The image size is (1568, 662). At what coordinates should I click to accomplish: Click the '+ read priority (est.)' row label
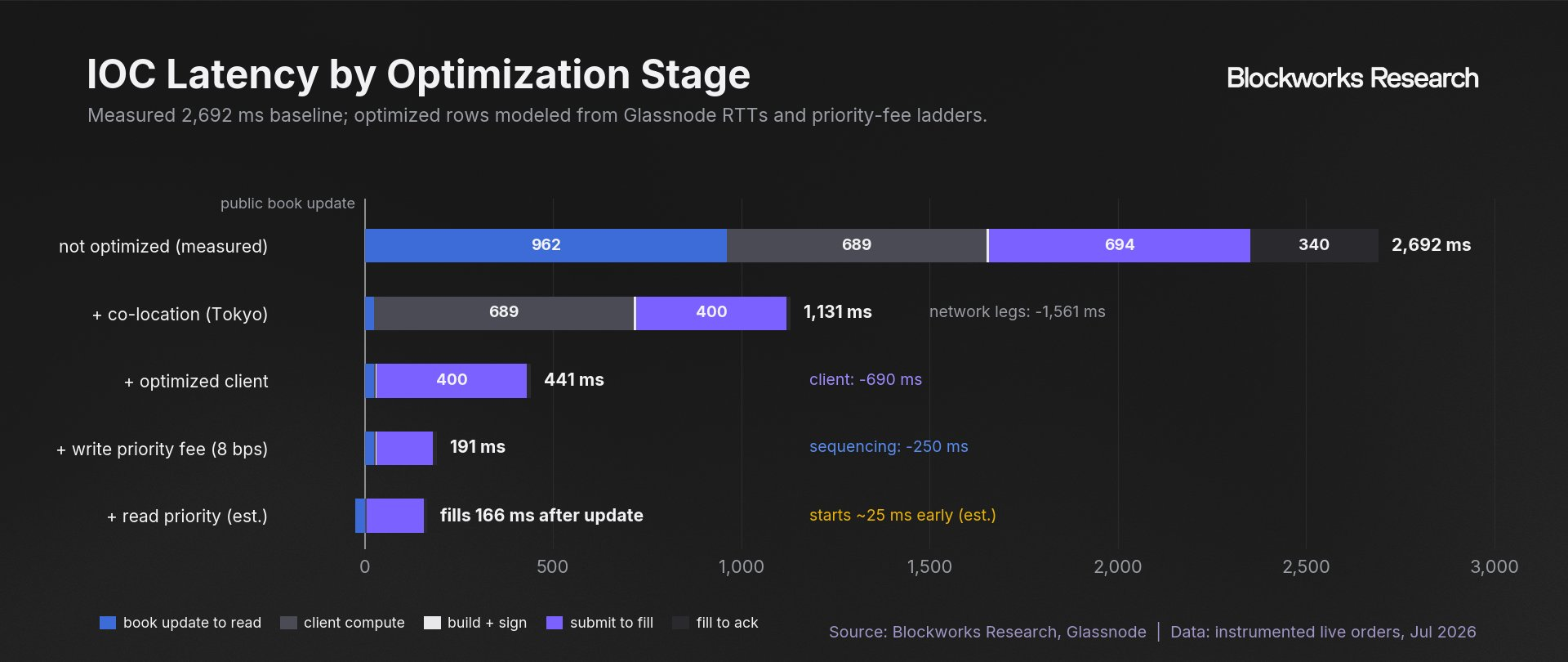(187, 517)
